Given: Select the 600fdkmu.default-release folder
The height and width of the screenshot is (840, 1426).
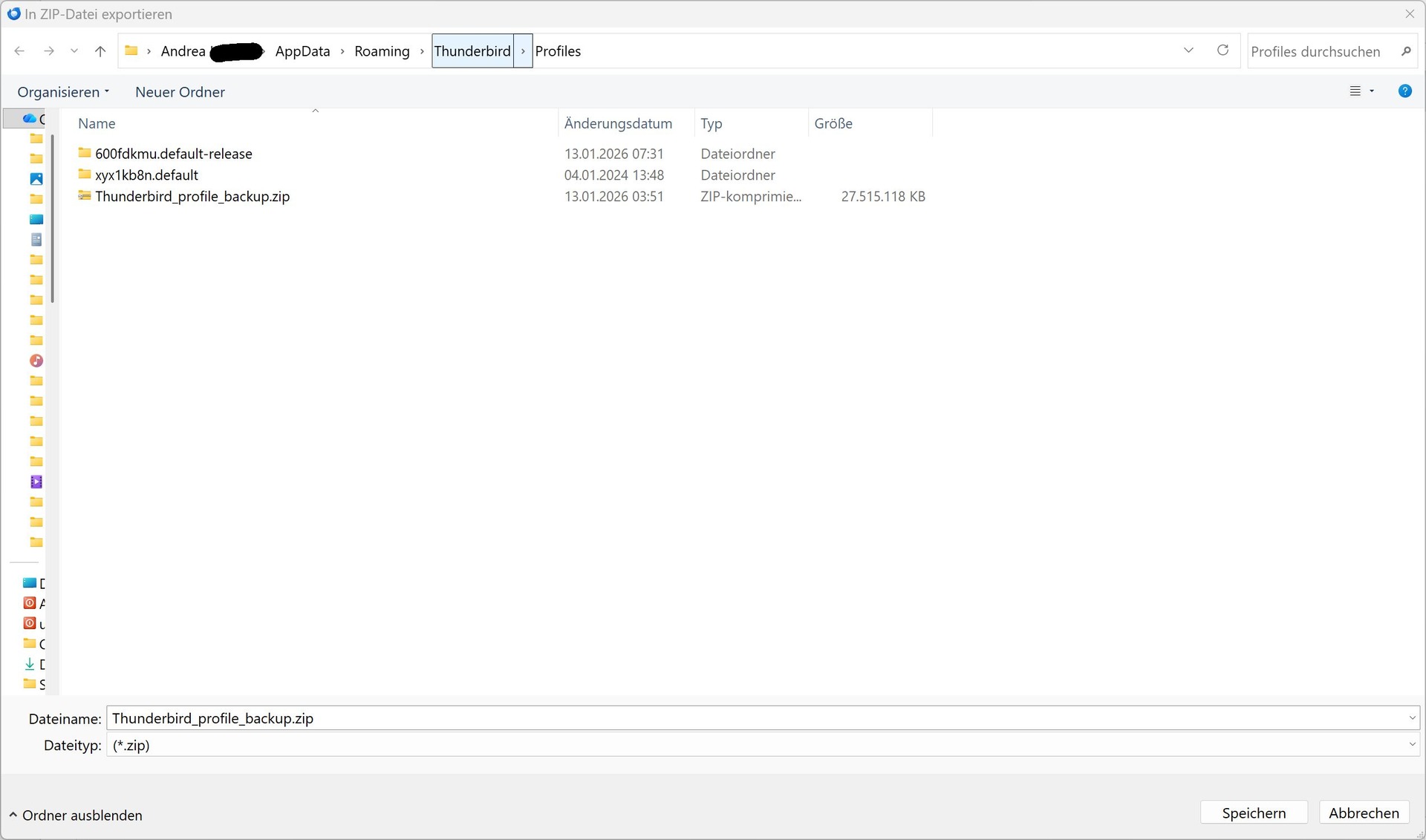Looking at the screenshot, I should pyautogui.click(x=173, y=154).
